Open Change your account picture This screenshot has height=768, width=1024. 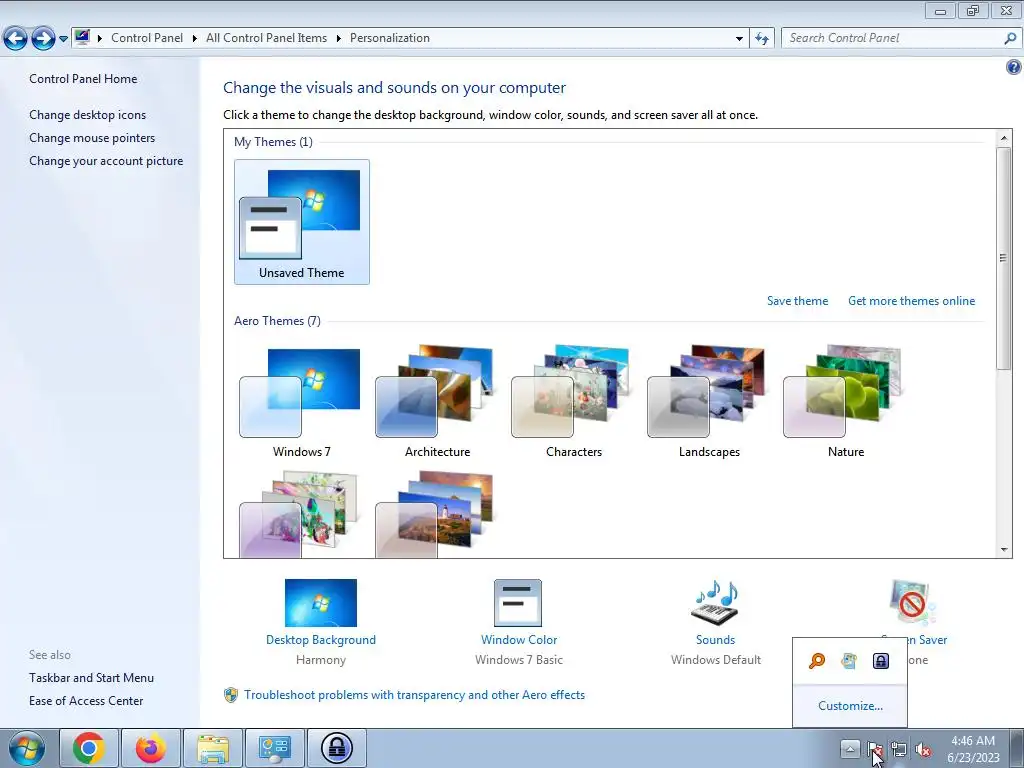pos(106,161)
